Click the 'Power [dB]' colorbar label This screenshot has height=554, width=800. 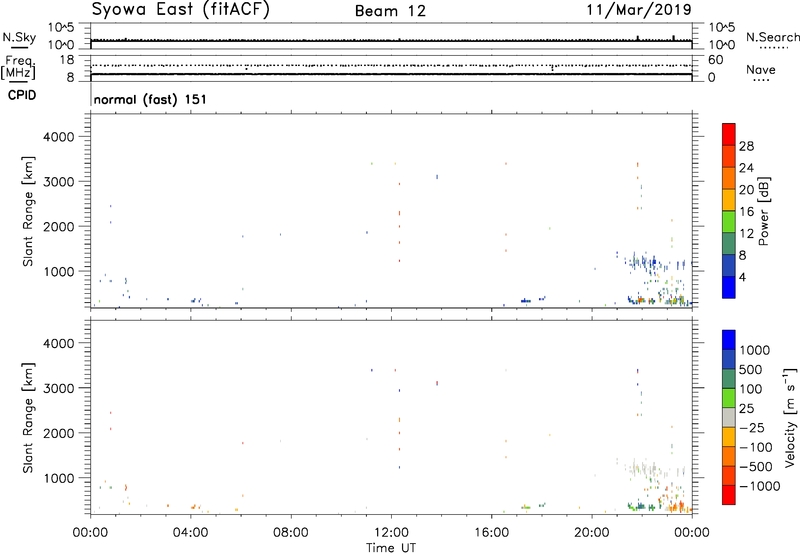coord(763,211)
